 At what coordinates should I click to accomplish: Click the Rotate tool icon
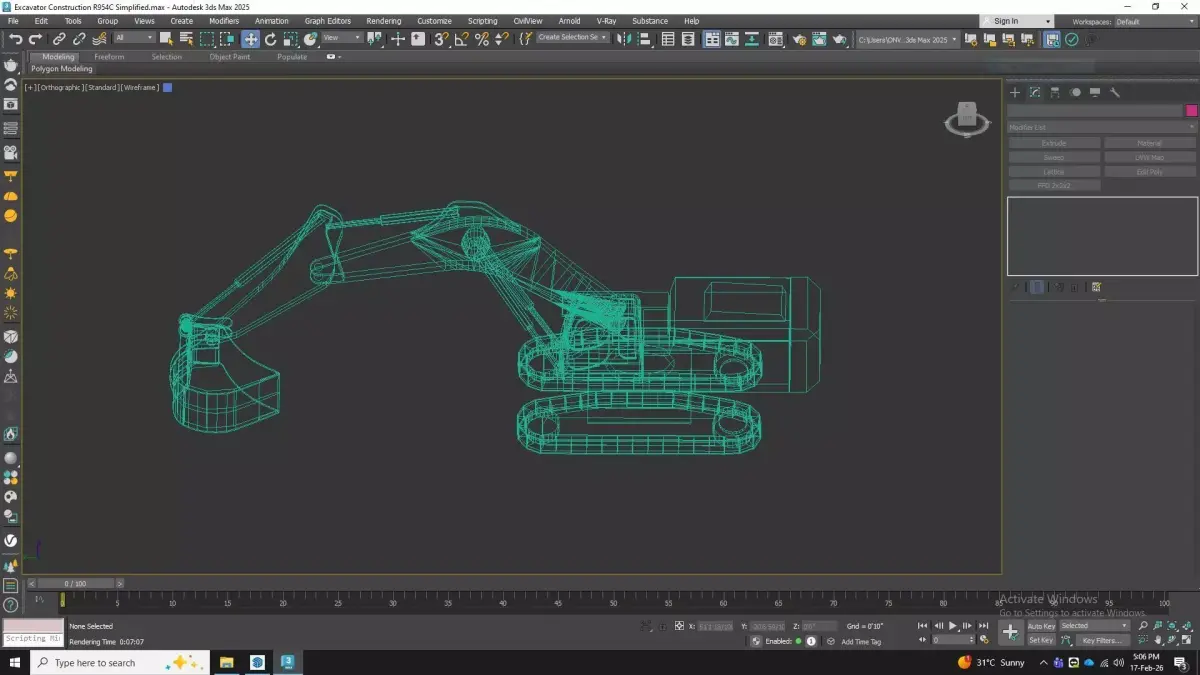coord(270,39)
